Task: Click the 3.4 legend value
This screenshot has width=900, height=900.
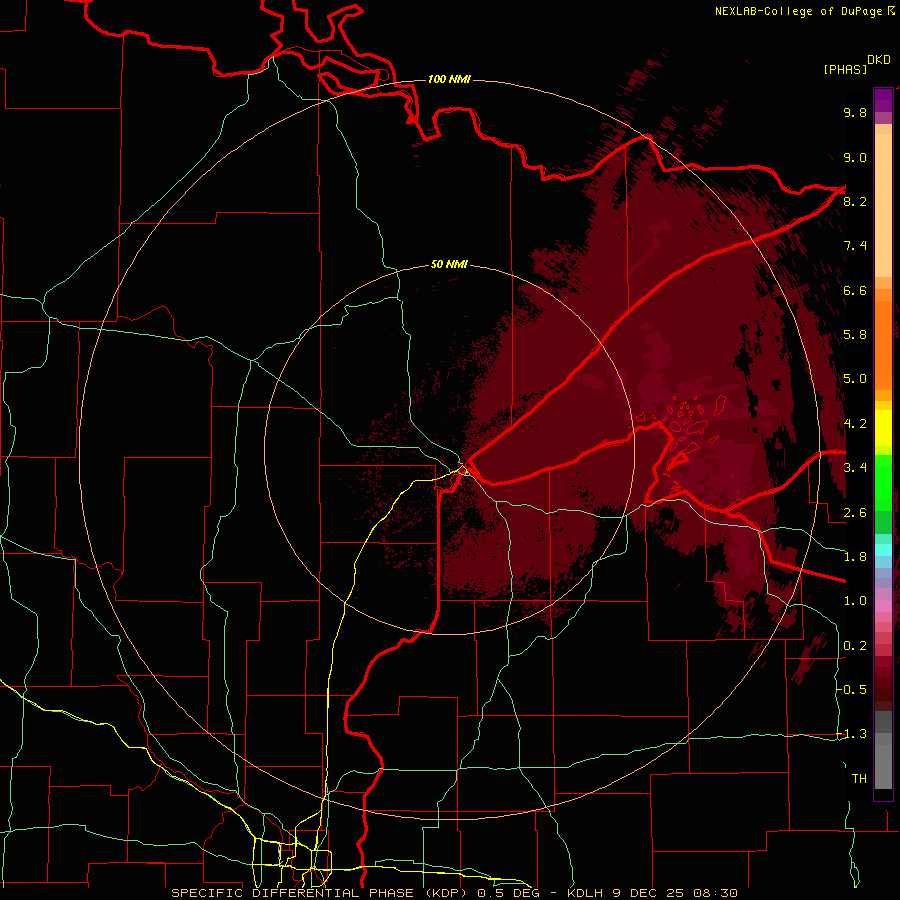Action: 855,468
